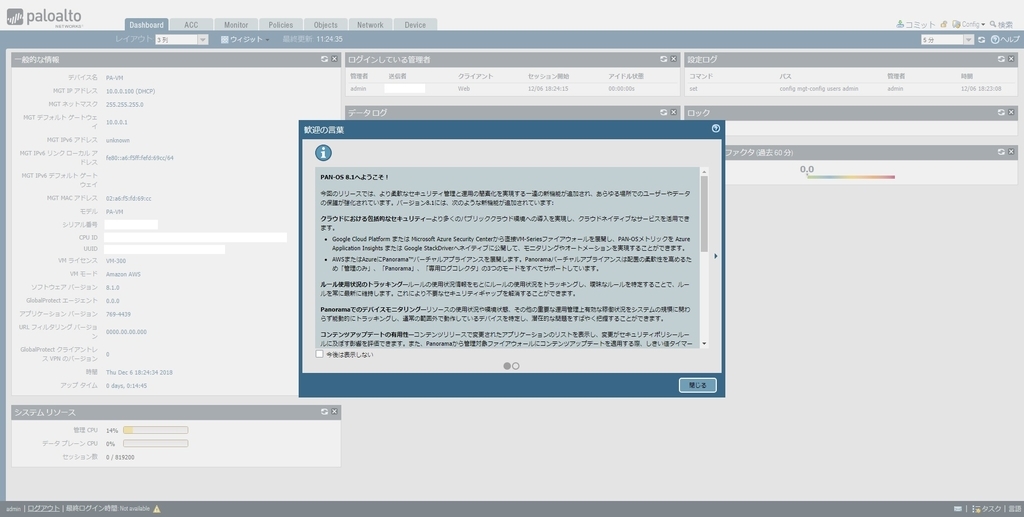Image resolution: width=1024 pixels, height=517 pixels.
Task: Refresh the システムリソース widget
Action: coord(325,411)
